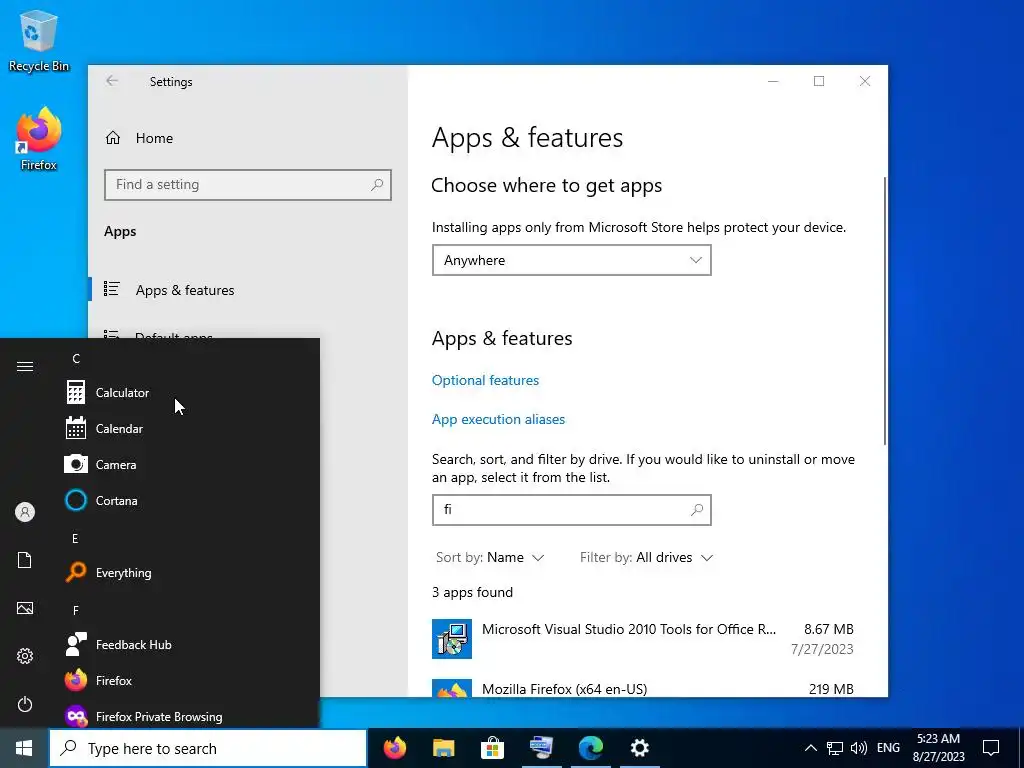This screenshot has width=1024, height=768.
Task: Select the Firefox desktop shortcut
Action: 39,138
